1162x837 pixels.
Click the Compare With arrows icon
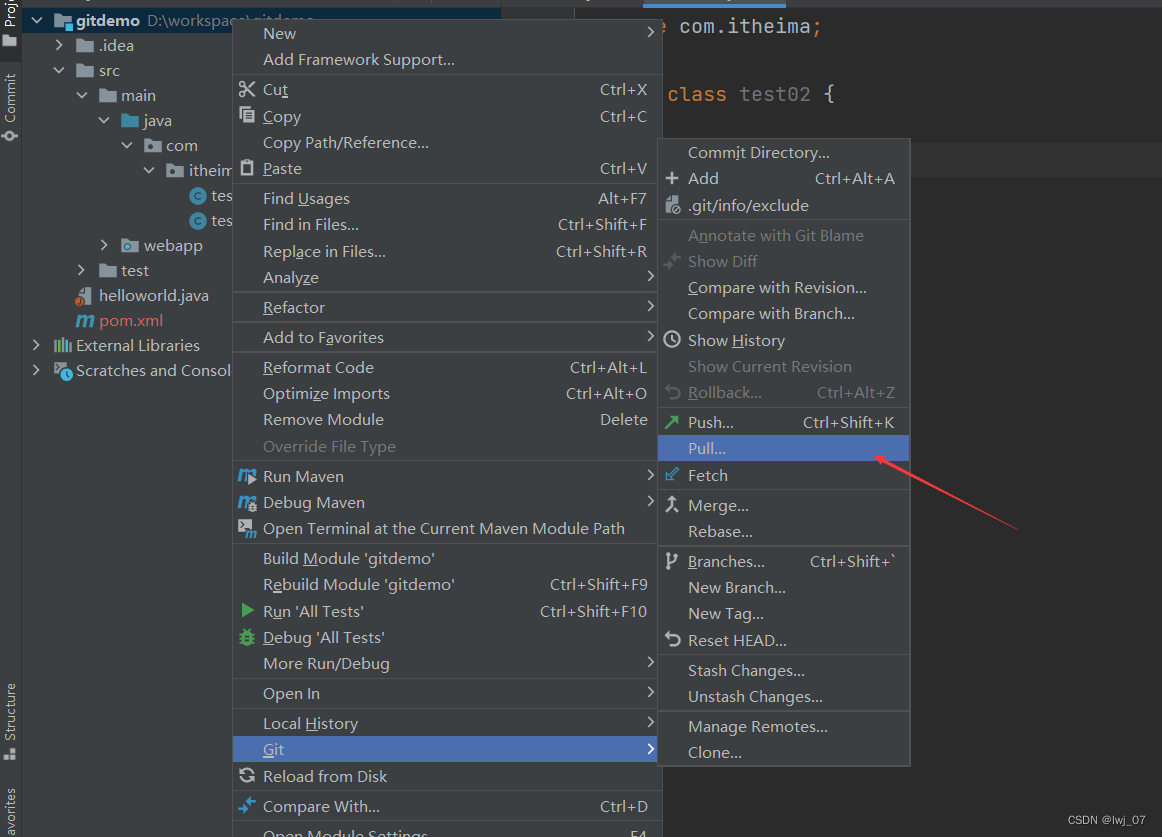point(247,805)
